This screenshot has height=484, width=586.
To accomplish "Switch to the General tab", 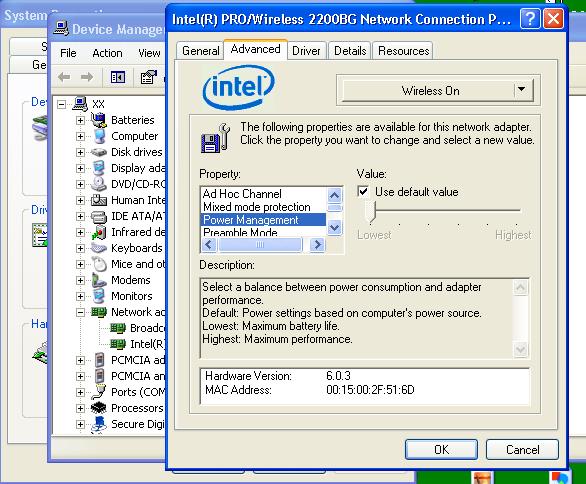I will pyautogui.click(x=200, y=50).
